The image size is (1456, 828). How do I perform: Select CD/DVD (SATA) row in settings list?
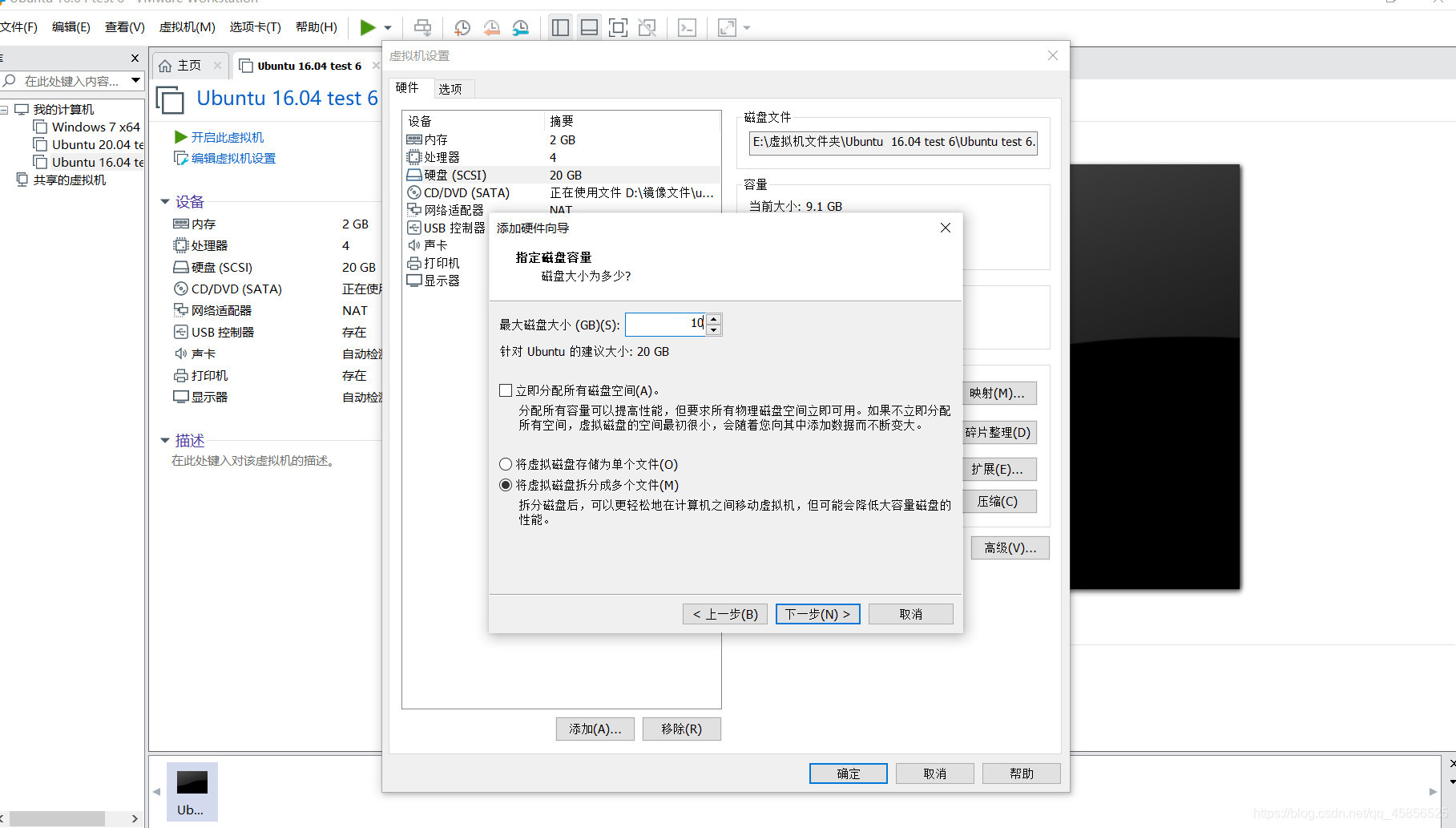(x=561, y=192)
